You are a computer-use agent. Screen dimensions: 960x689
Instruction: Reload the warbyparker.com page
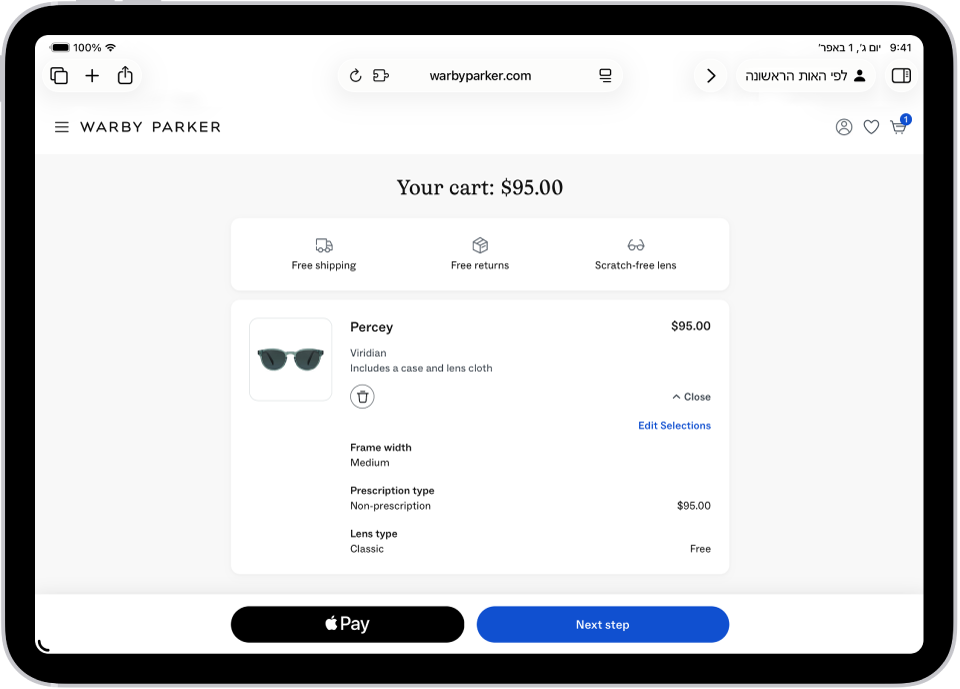355,76
